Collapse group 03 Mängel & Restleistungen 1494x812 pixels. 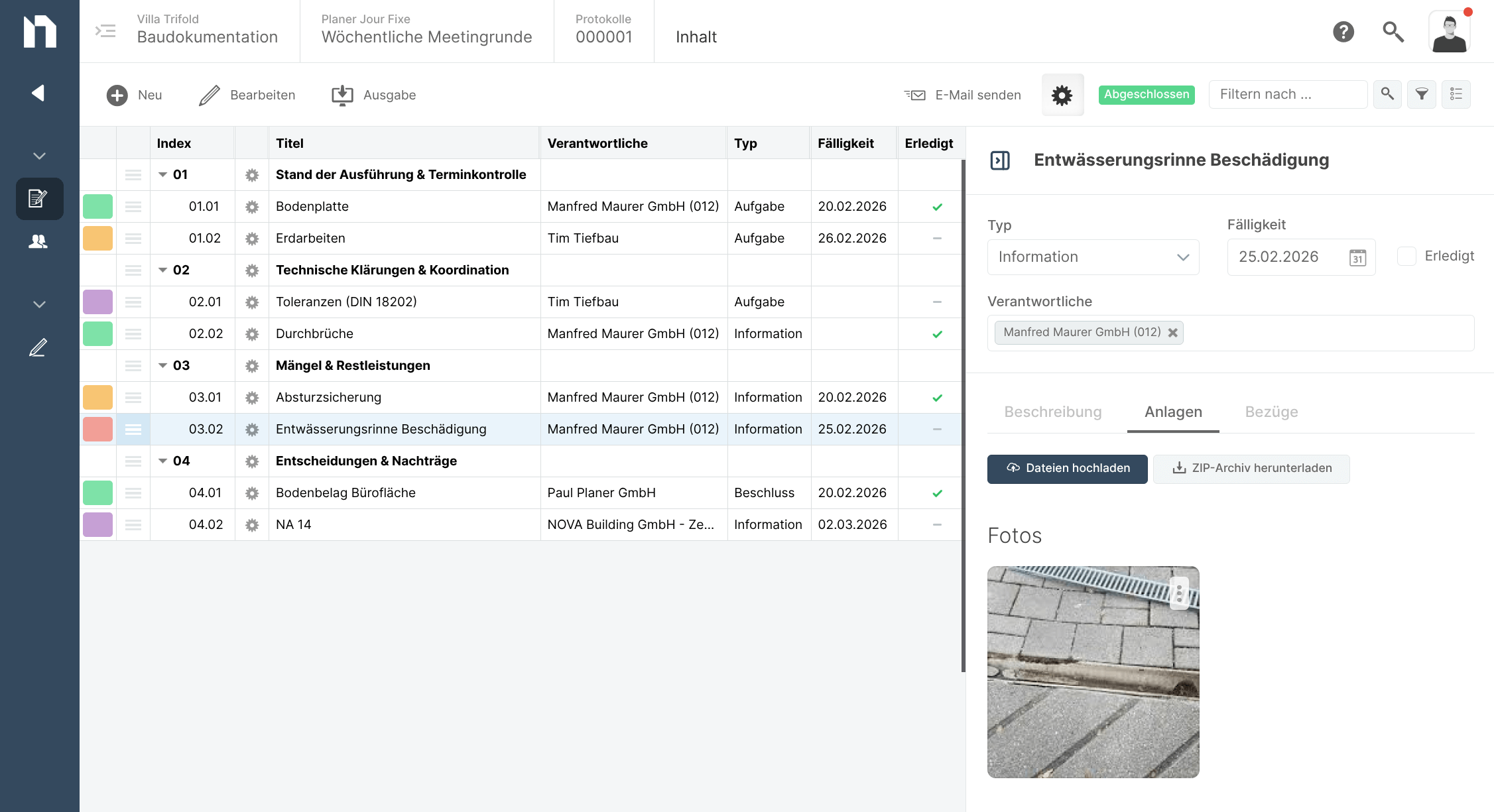[x=162, y=366]
